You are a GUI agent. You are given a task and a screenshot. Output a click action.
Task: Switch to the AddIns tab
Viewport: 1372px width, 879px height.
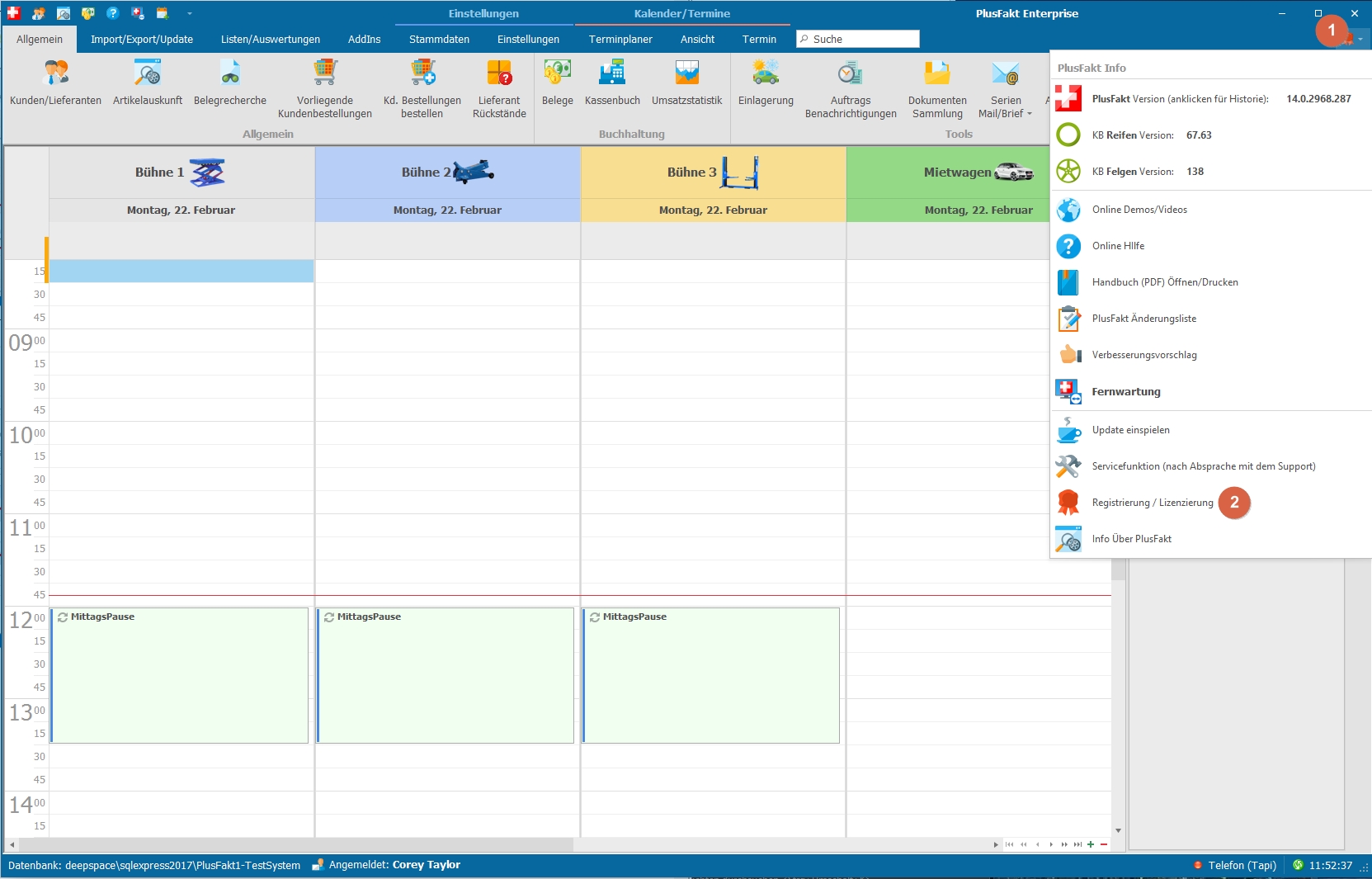coord(364,39)
